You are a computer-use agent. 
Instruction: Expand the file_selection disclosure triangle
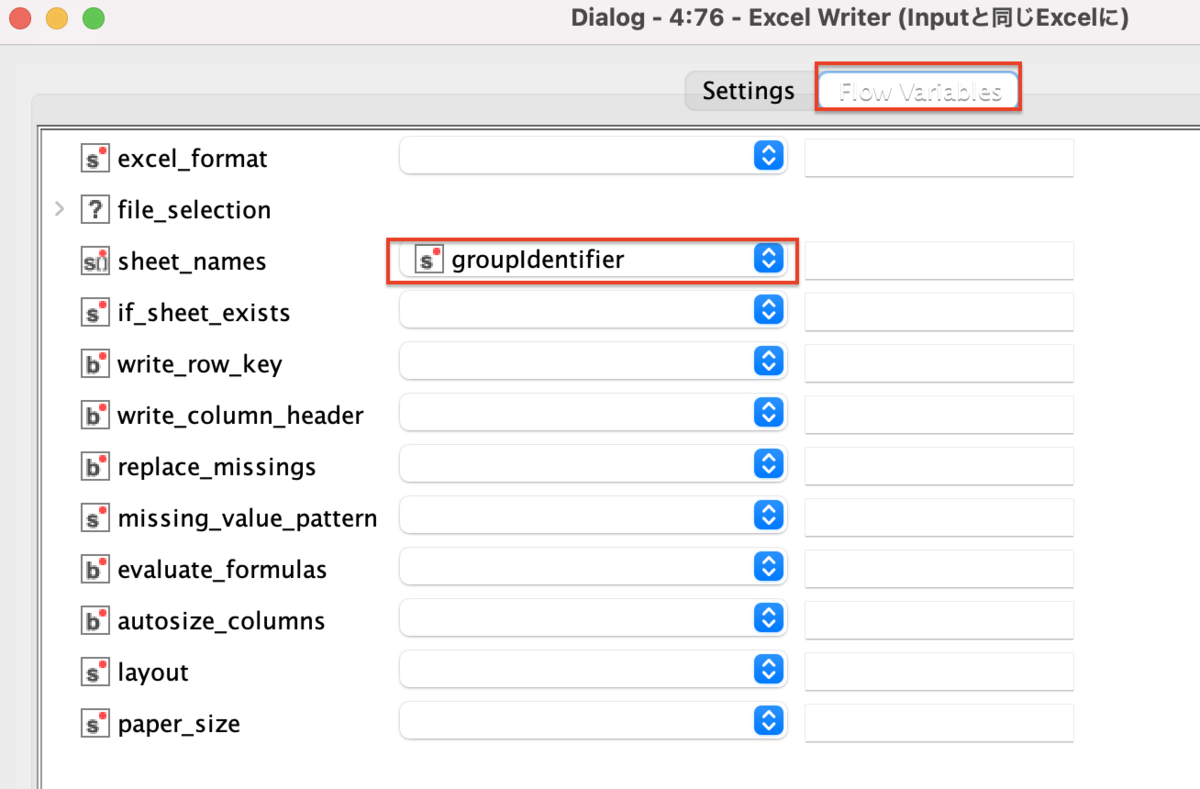60,209
